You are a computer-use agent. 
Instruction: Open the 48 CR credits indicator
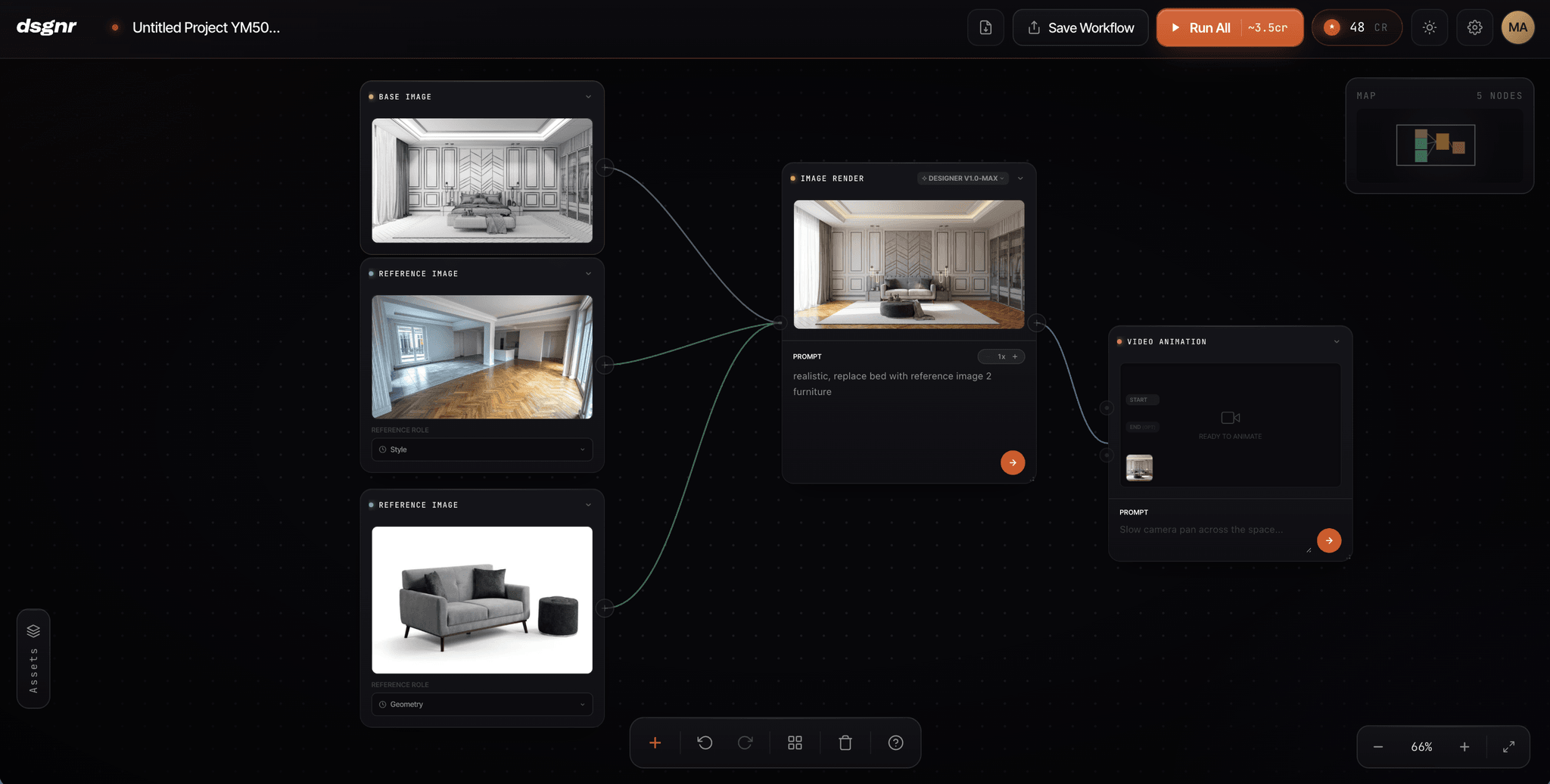coord(1356,27)
